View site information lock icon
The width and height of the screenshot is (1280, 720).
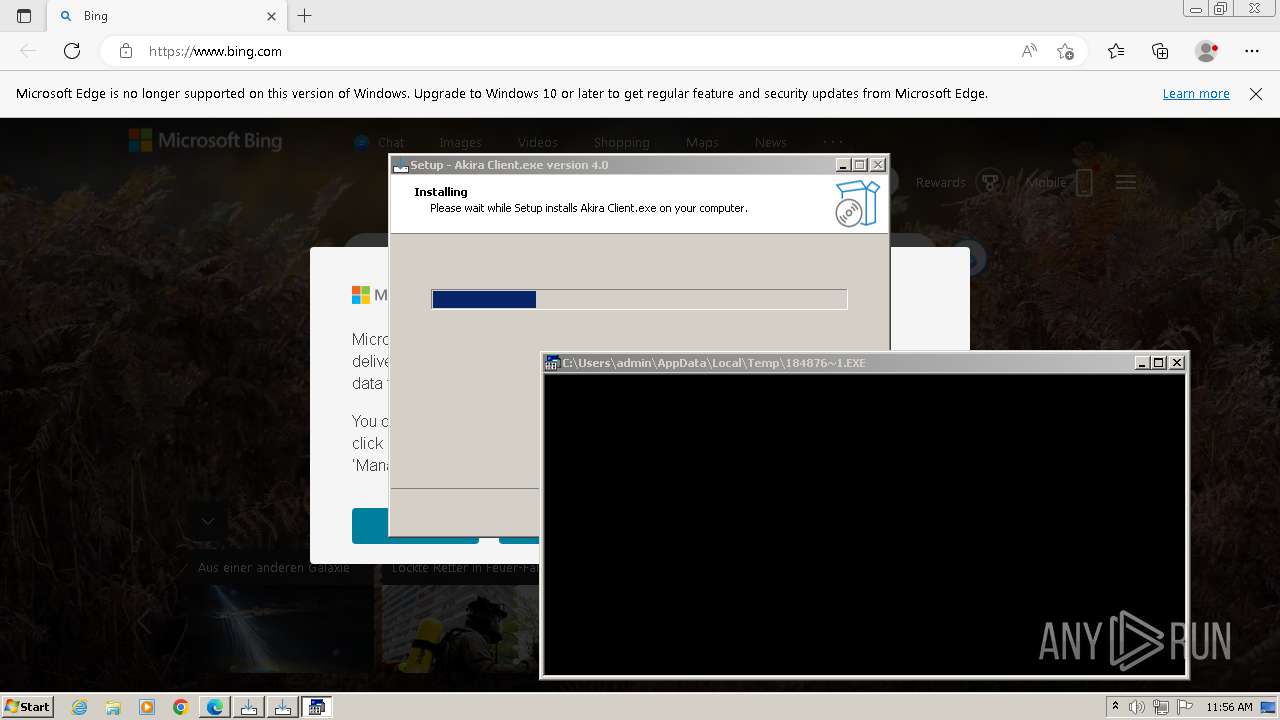click(126, 51)
